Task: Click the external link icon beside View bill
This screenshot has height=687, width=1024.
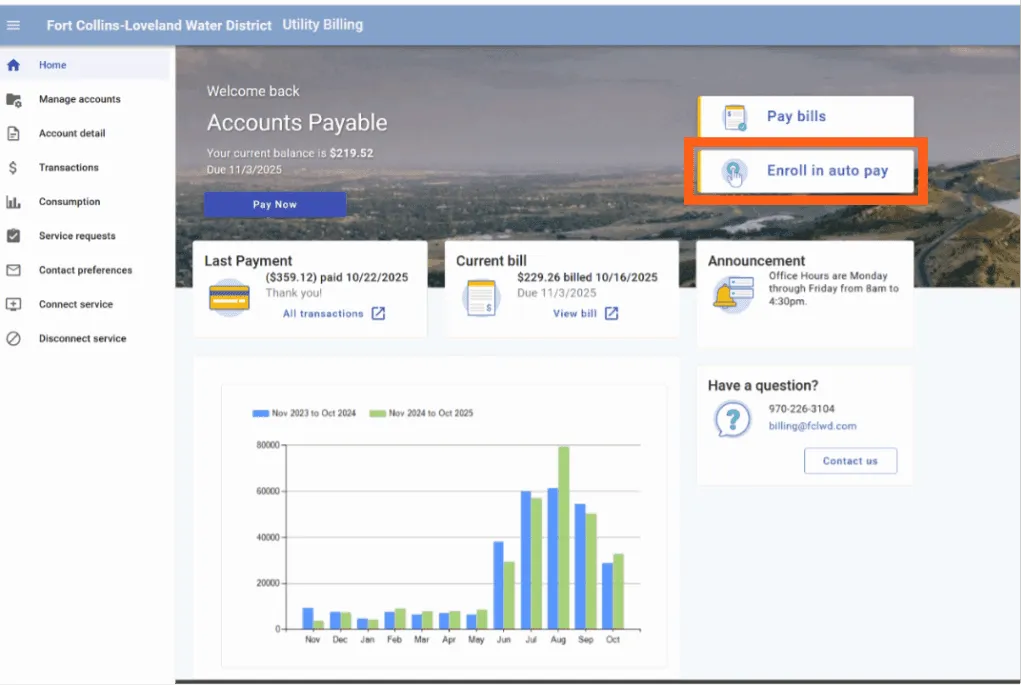Action: (x=611, y=314)
